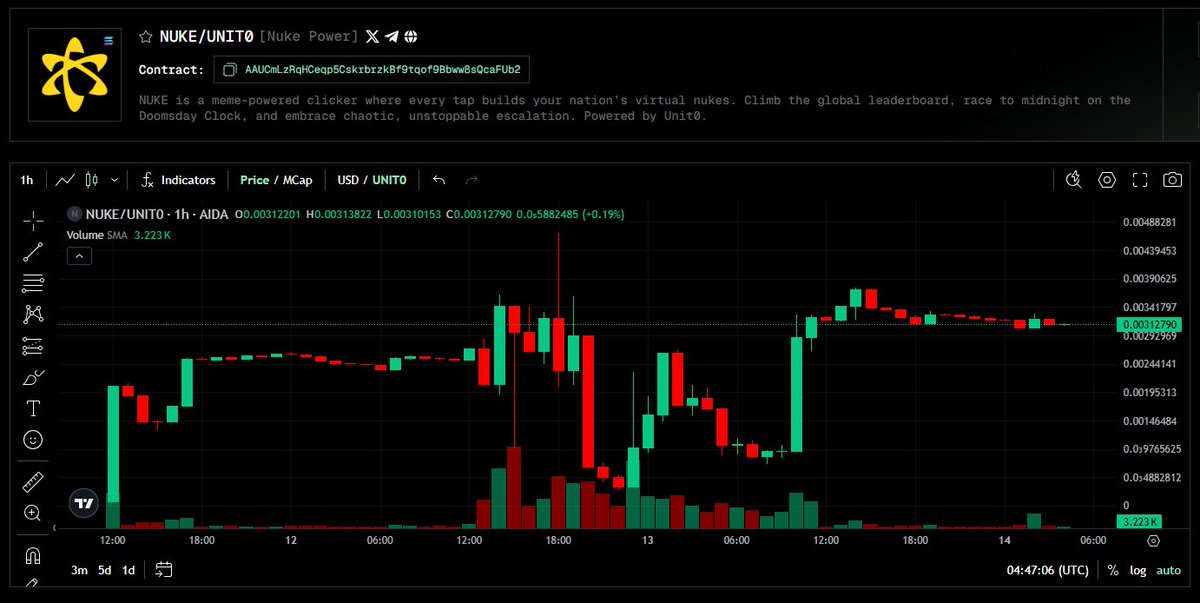Screen dimensions: 1200x603
Task: Toggle magnet snapping mode
Action: (x=32, y=554)
